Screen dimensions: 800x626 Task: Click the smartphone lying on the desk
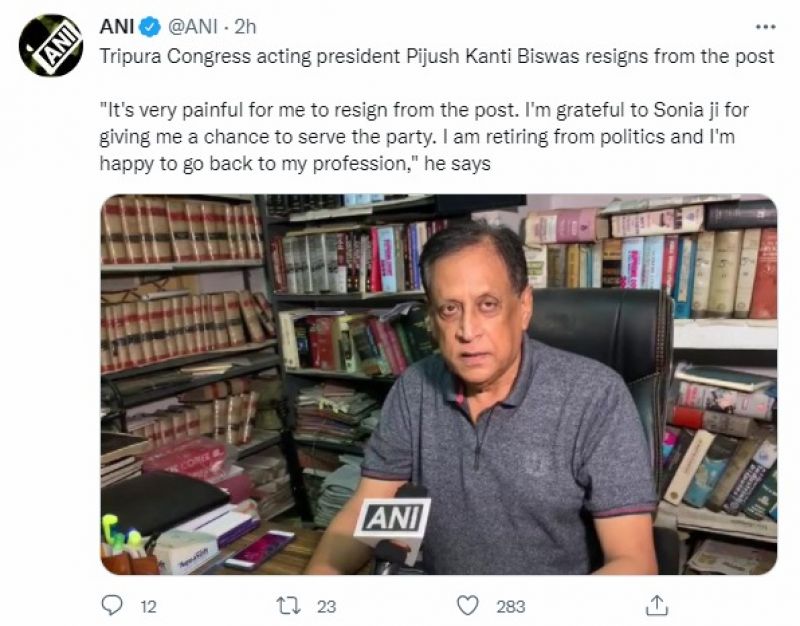point(259,549)
